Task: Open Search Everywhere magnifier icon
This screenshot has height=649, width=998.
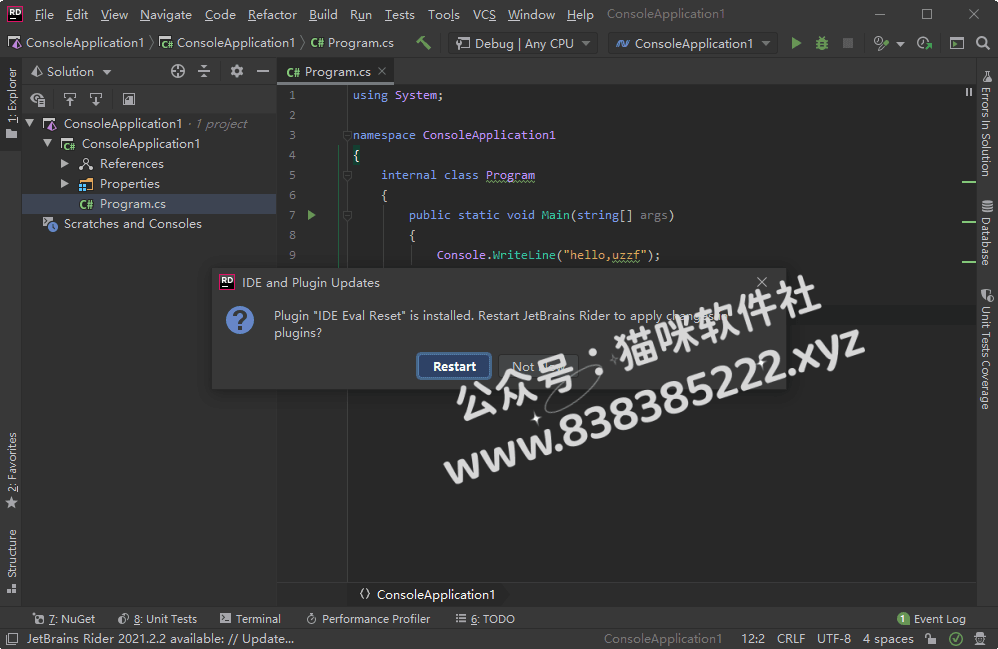Action: [983, 43]
